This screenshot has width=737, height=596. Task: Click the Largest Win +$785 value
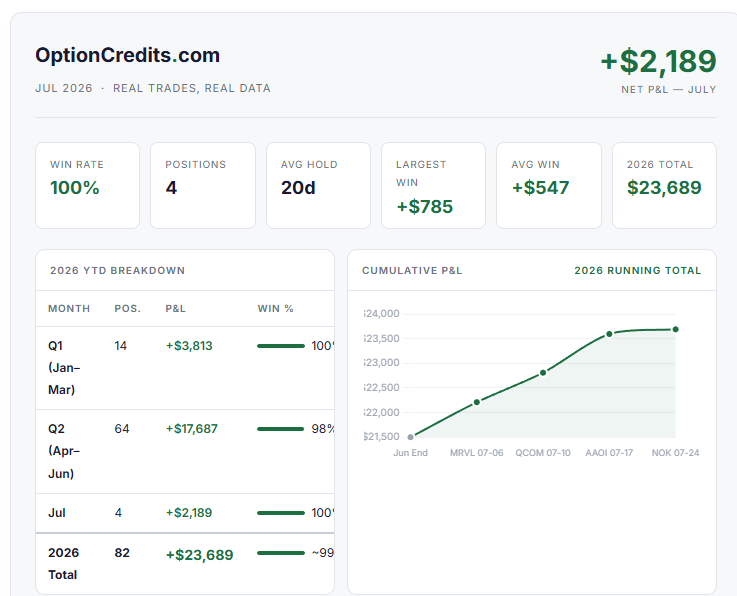pos(424,207)
